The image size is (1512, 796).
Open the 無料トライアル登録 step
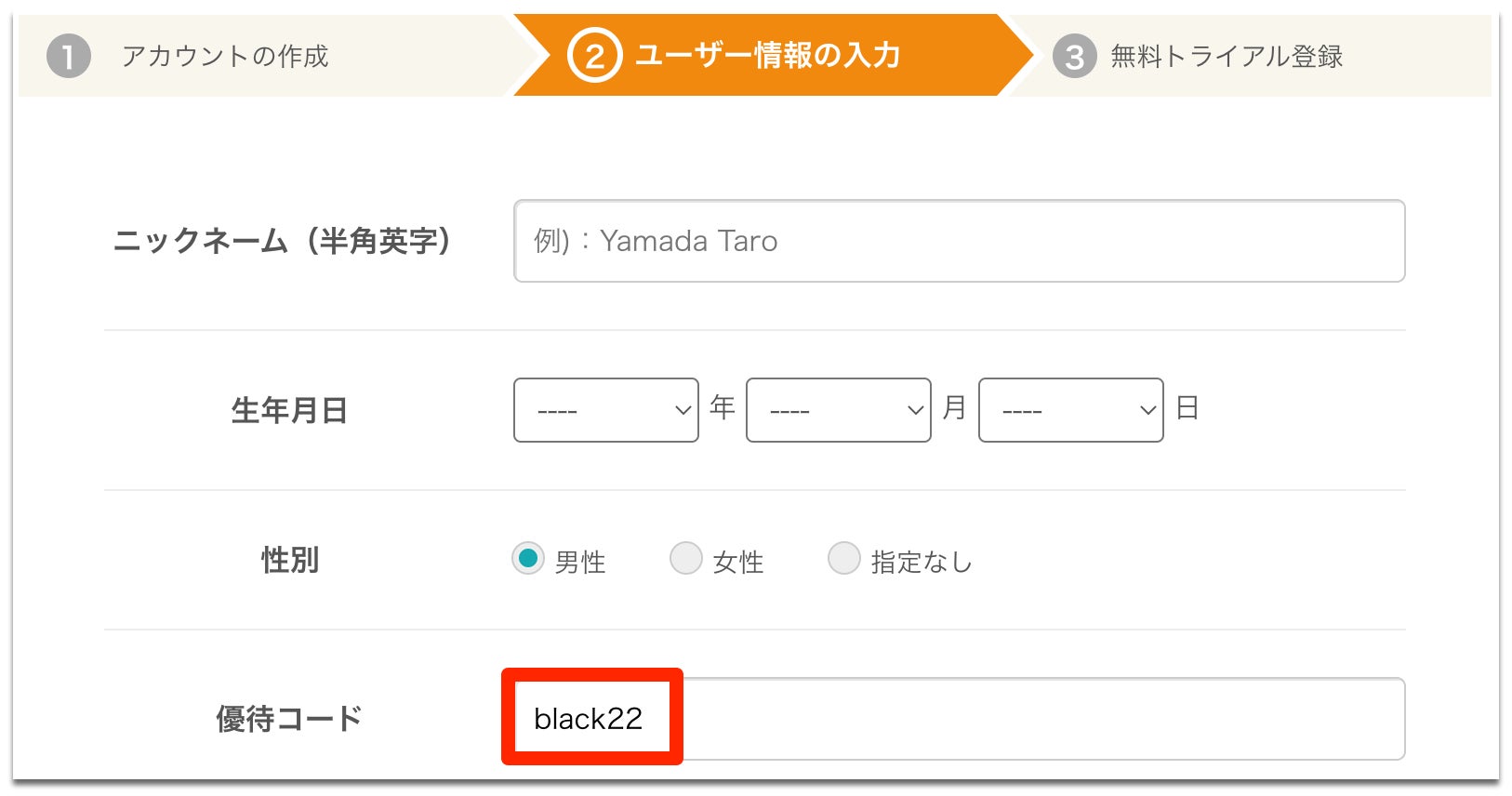[x=1227, y=57]
